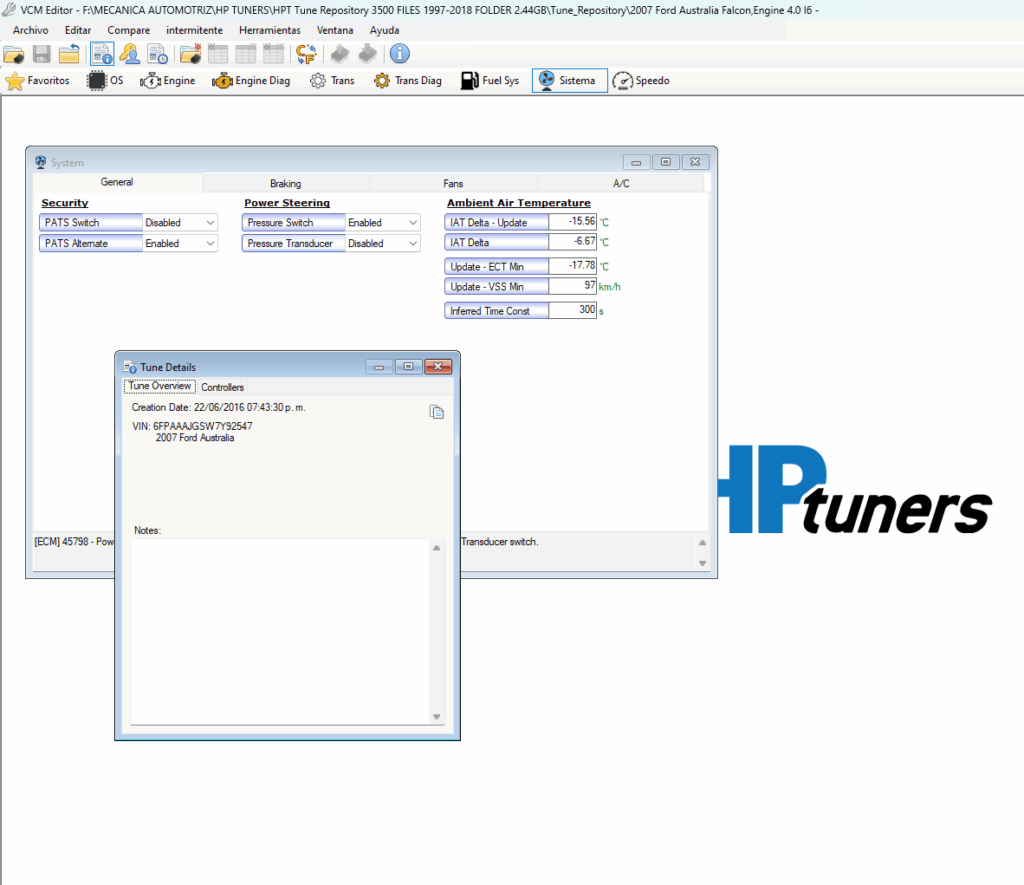Switch to A/C tab in System window

pos(621,184)
